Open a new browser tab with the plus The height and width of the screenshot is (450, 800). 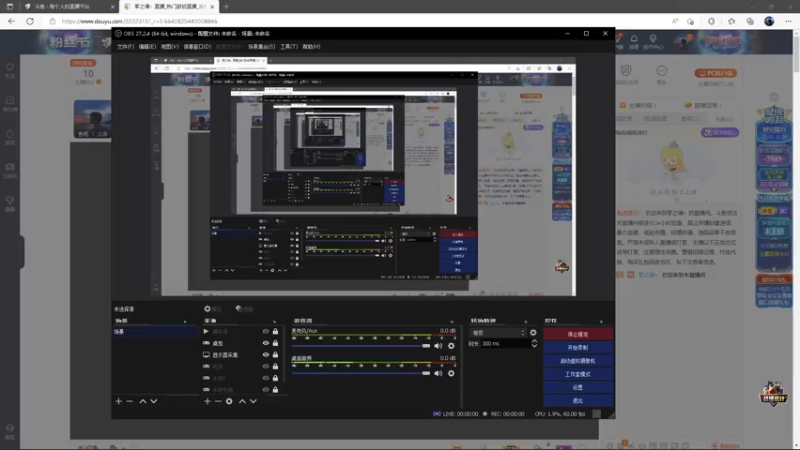(226, 7)
